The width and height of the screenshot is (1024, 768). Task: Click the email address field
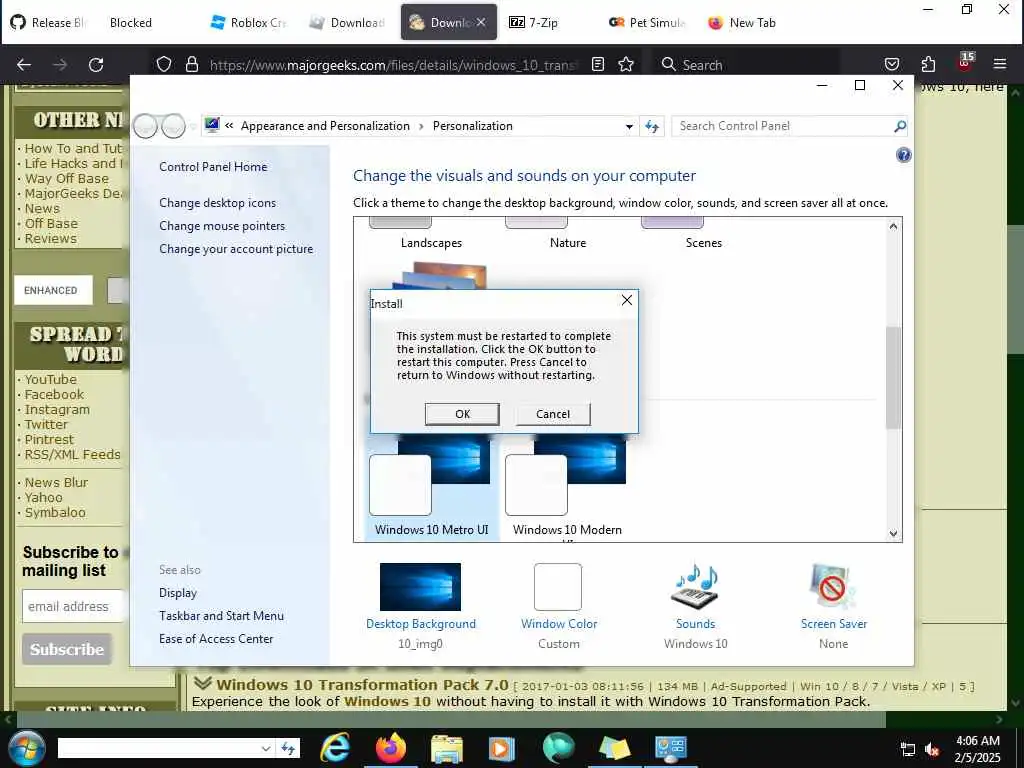pyautogui.click(x=72, y=607)
